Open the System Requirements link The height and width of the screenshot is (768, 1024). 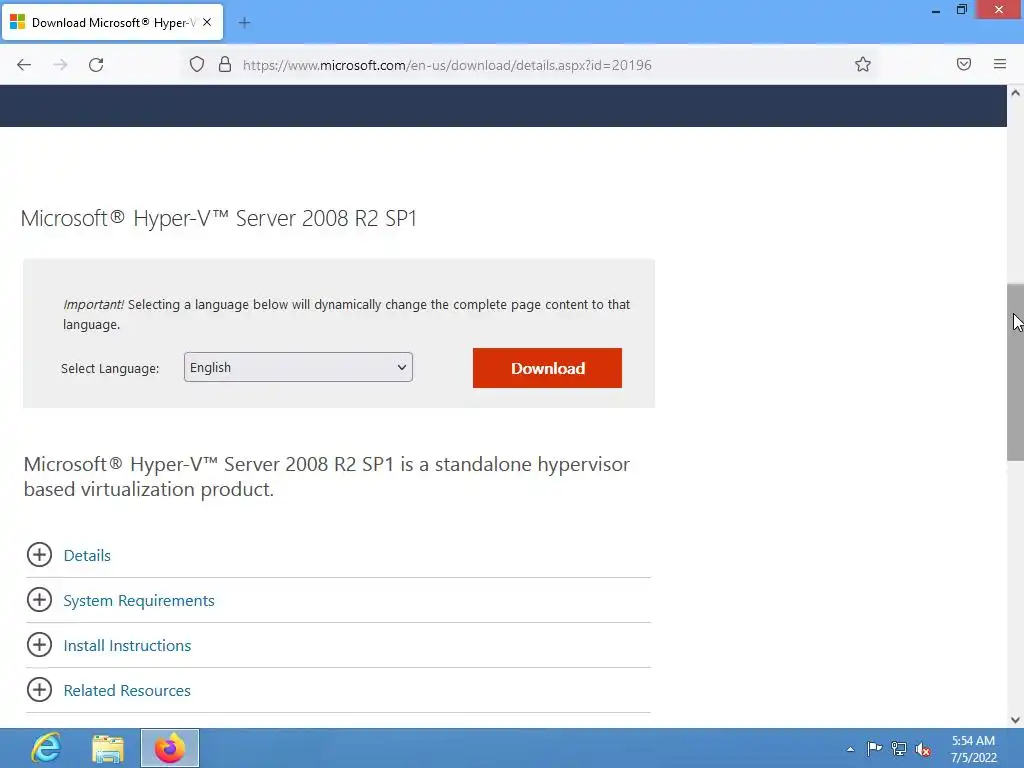[139, 600]
